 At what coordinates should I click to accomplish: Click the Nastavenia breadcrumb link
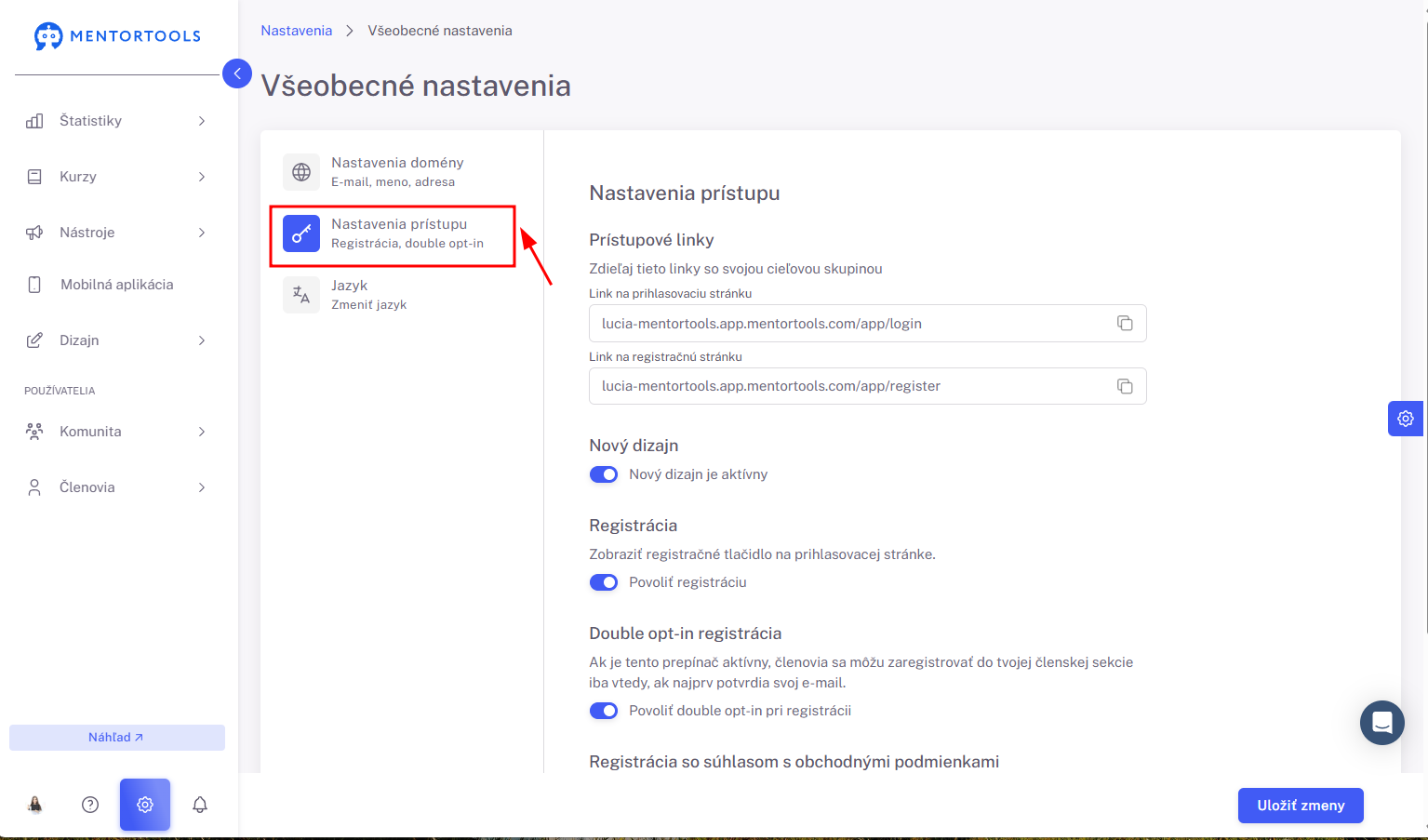coord(296,31)
